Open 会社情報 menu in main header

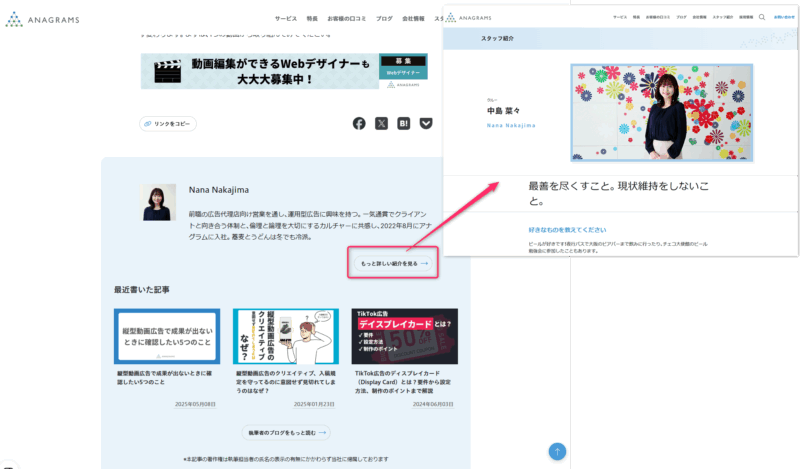tap(413, 19)
